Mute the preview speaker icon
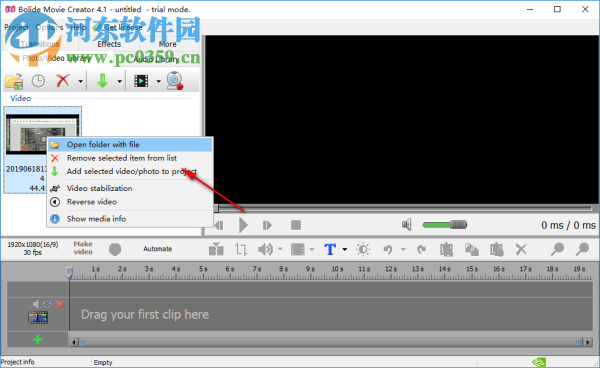This screenshot has height=368, width=600. pos(406,225)
